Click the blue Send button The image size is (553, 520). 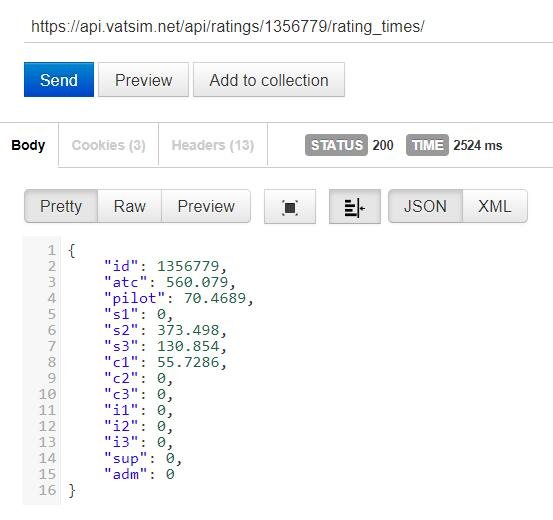pyautogui.click(x=59, y=80)
